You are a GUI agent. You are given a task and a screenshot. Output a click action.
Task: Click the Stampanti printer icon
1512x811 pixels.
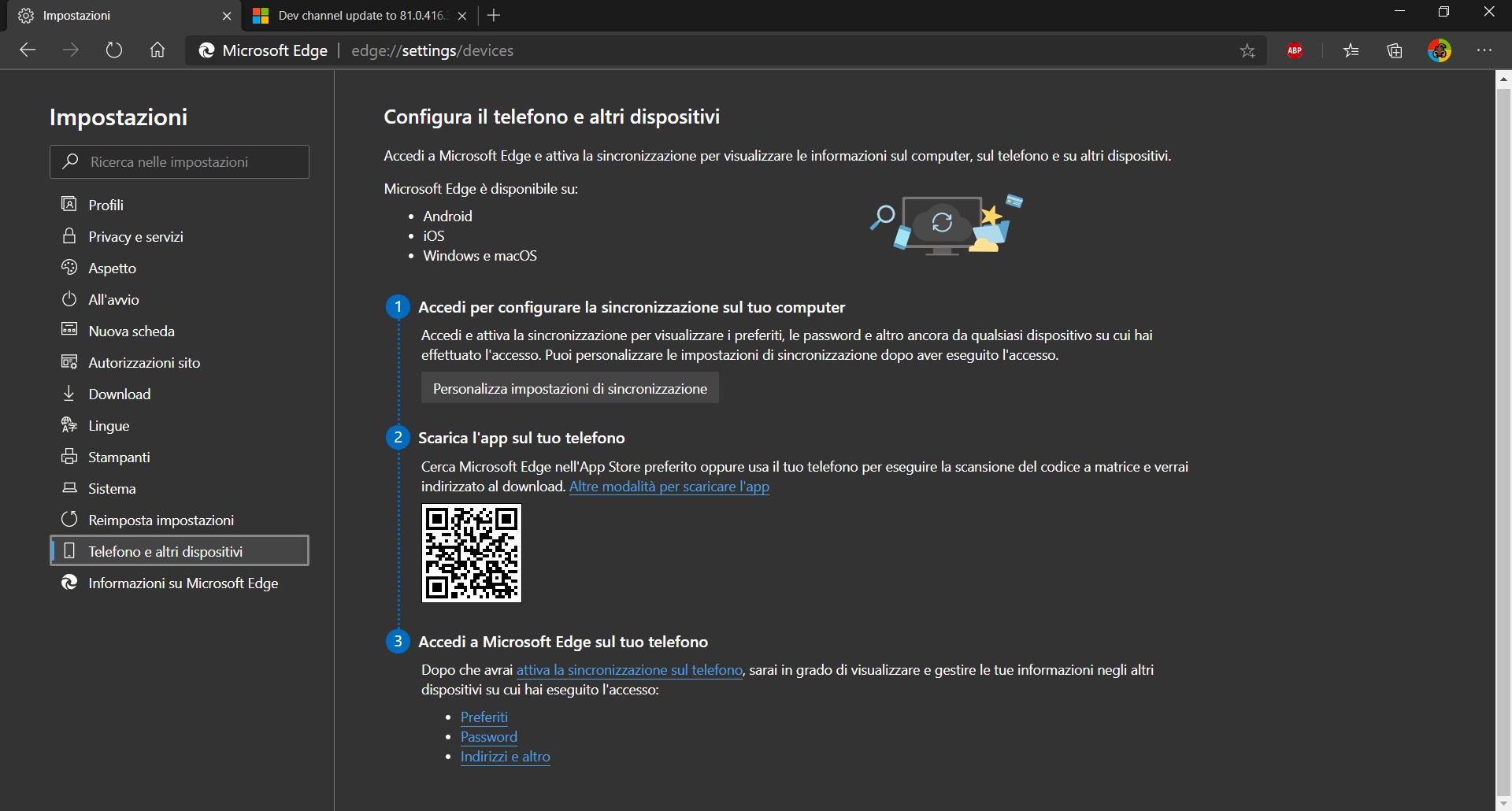69,456
